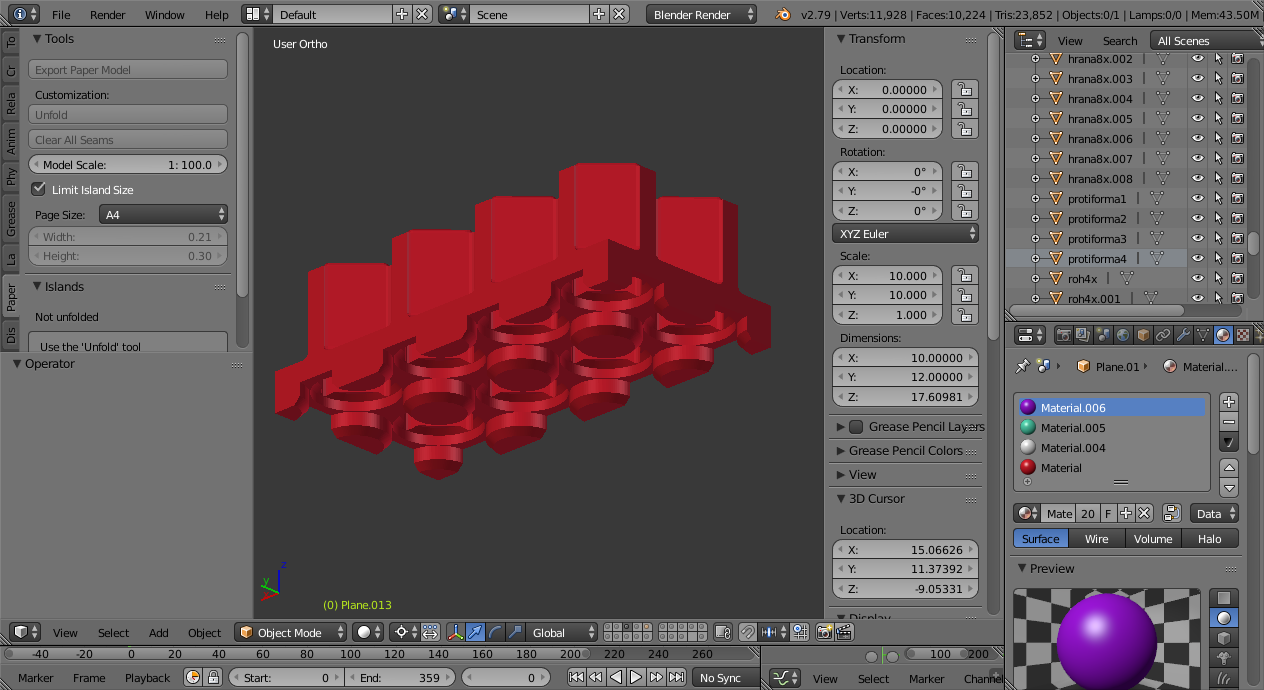The width and height of the screenshot is (1264, 690).
Task: Expand the Grease Pencil Colors panel
Action: (904, 451)
